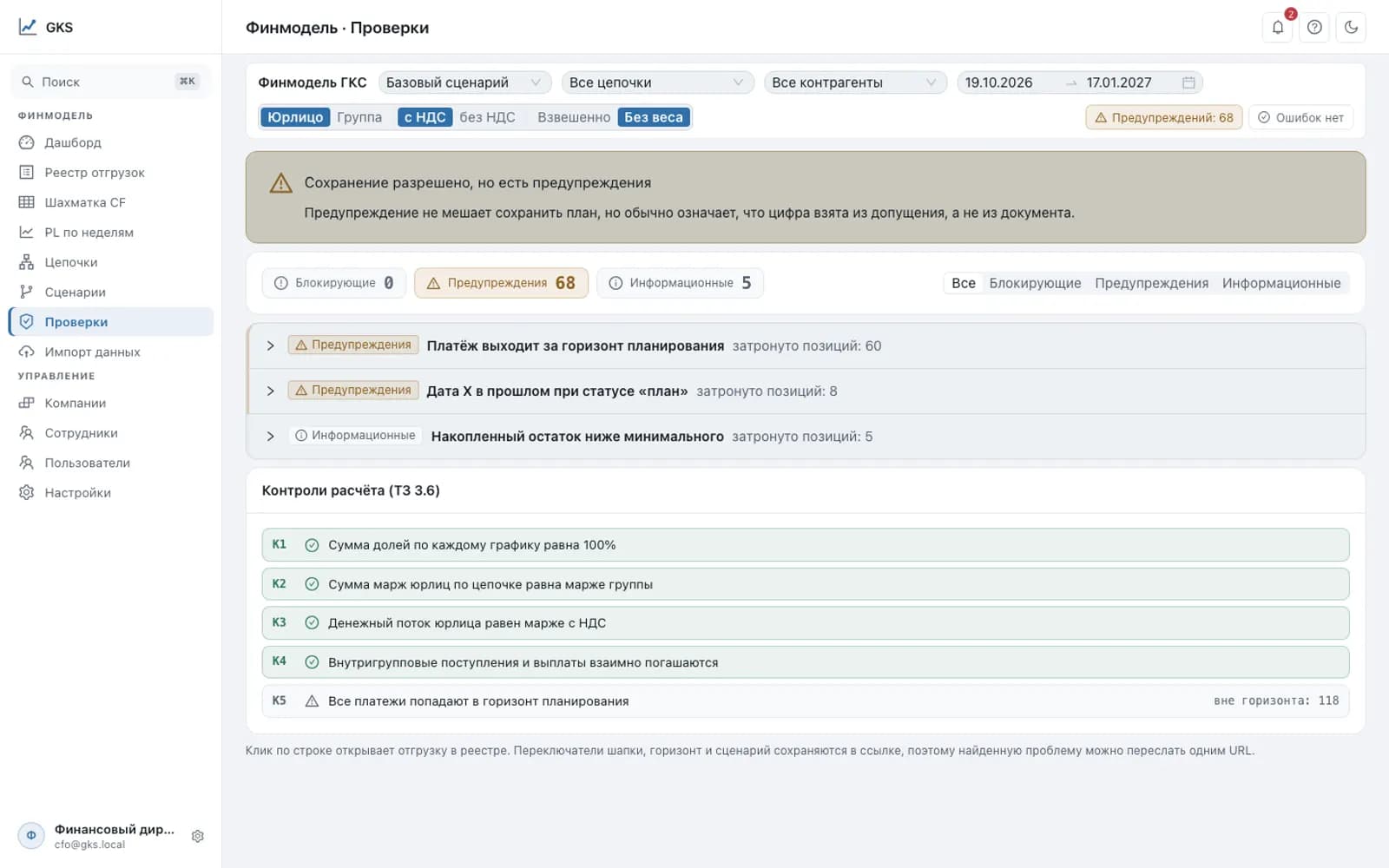Switch to без НДС option
Screen dimensions: 1389x868
[487, 117]
